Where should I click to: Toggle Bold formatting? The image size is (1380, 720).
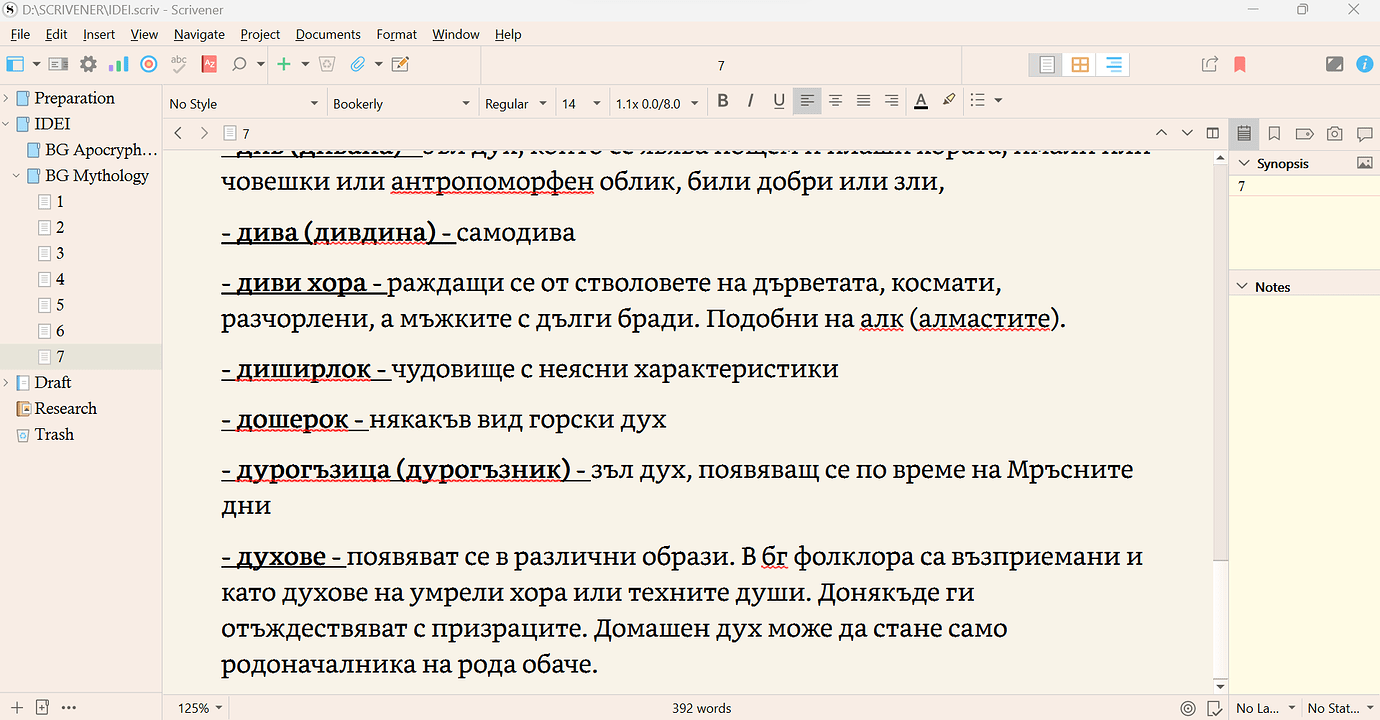[723, 101]
